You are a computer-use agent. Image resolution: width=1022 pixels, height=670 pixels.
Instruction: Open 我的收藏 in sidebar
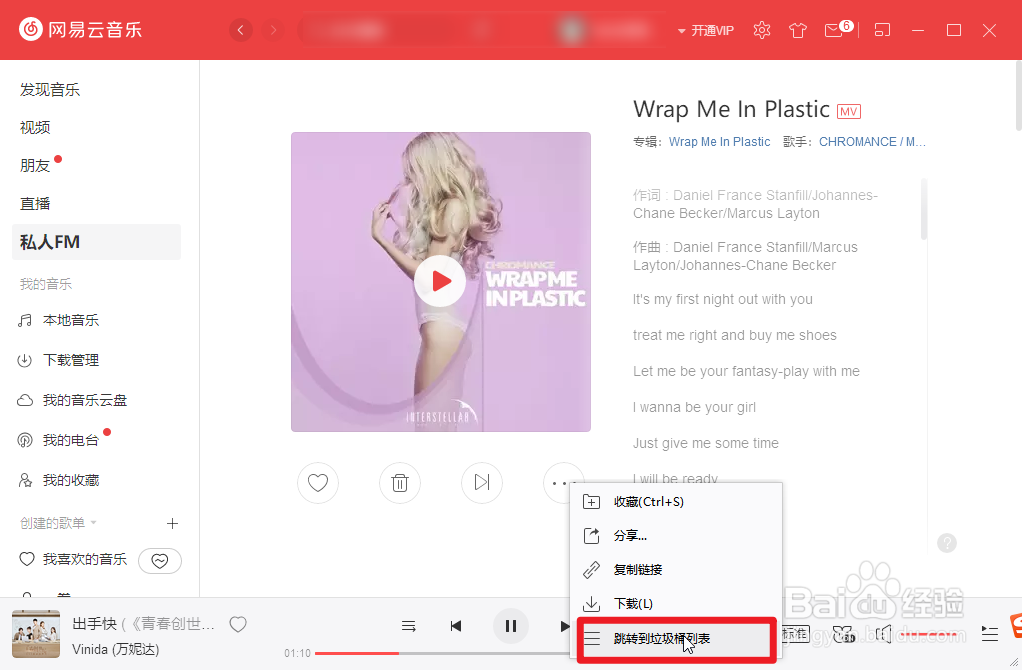click(x=70, y=480)
